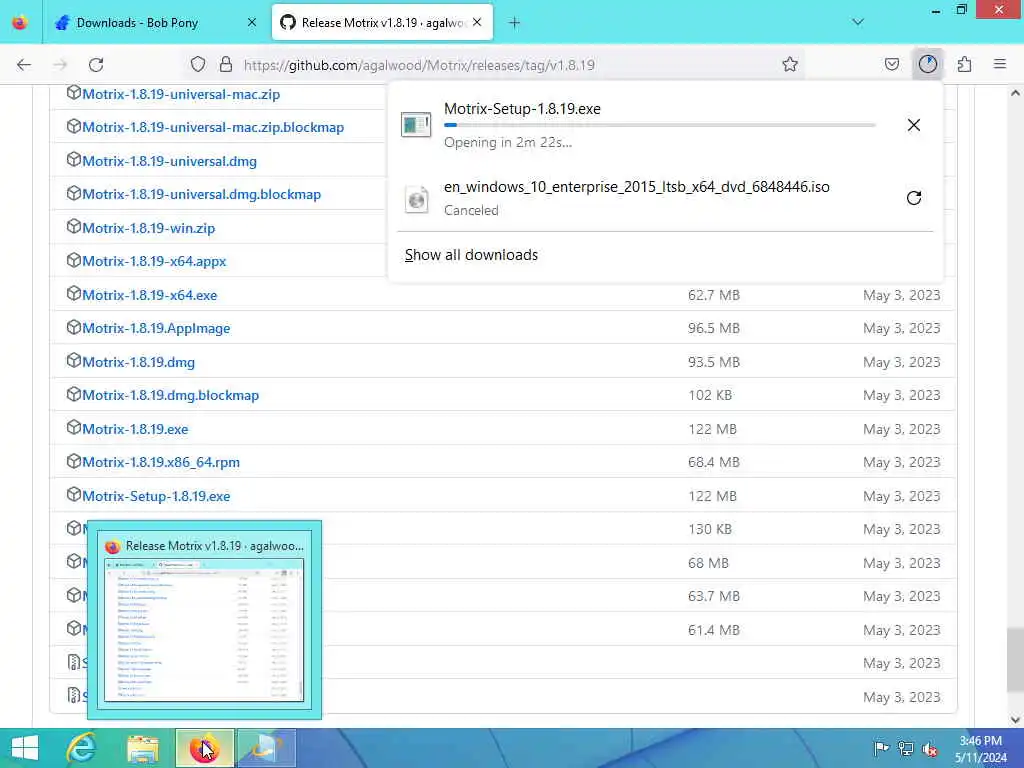1024x768 pixels.
Task: Retry the canceled Windows 10 ISO download
Action: 914,198
